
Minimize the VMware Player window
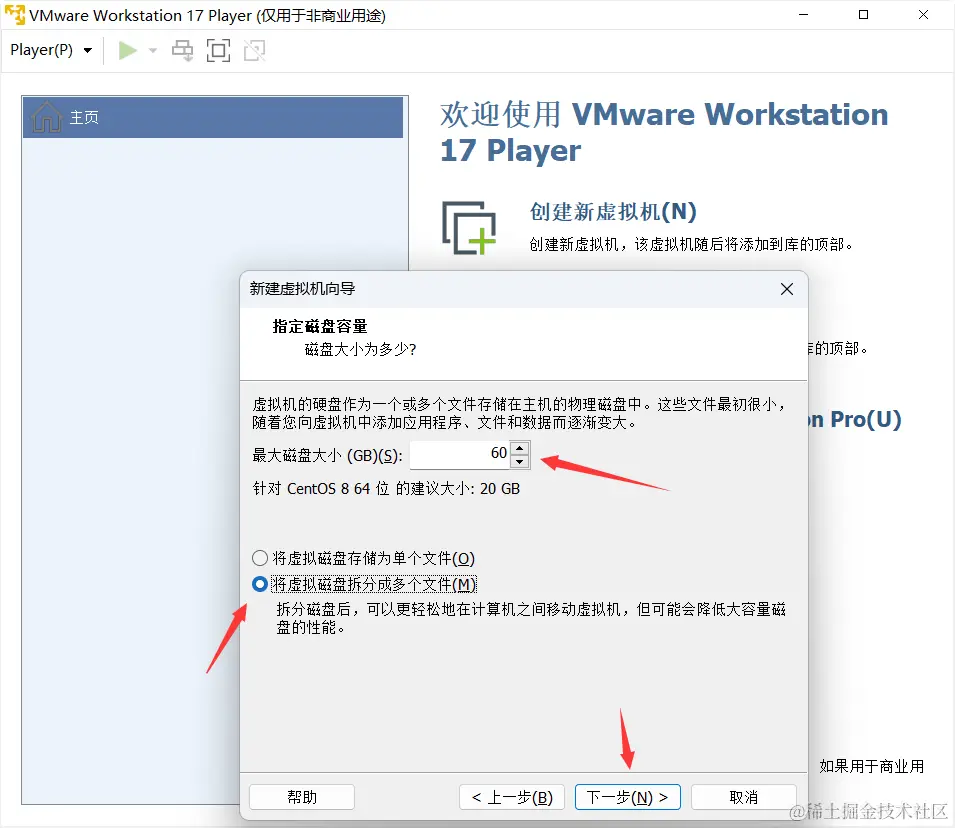[x=803, y=15]
